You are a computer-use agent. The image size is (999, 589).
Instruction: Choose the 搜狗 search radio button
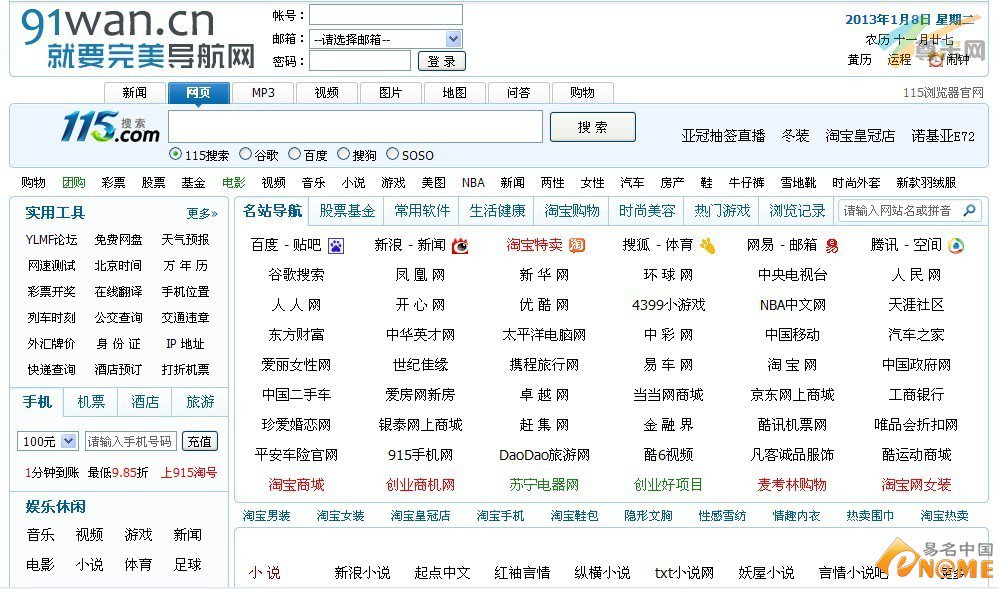[x=343, y=154]
